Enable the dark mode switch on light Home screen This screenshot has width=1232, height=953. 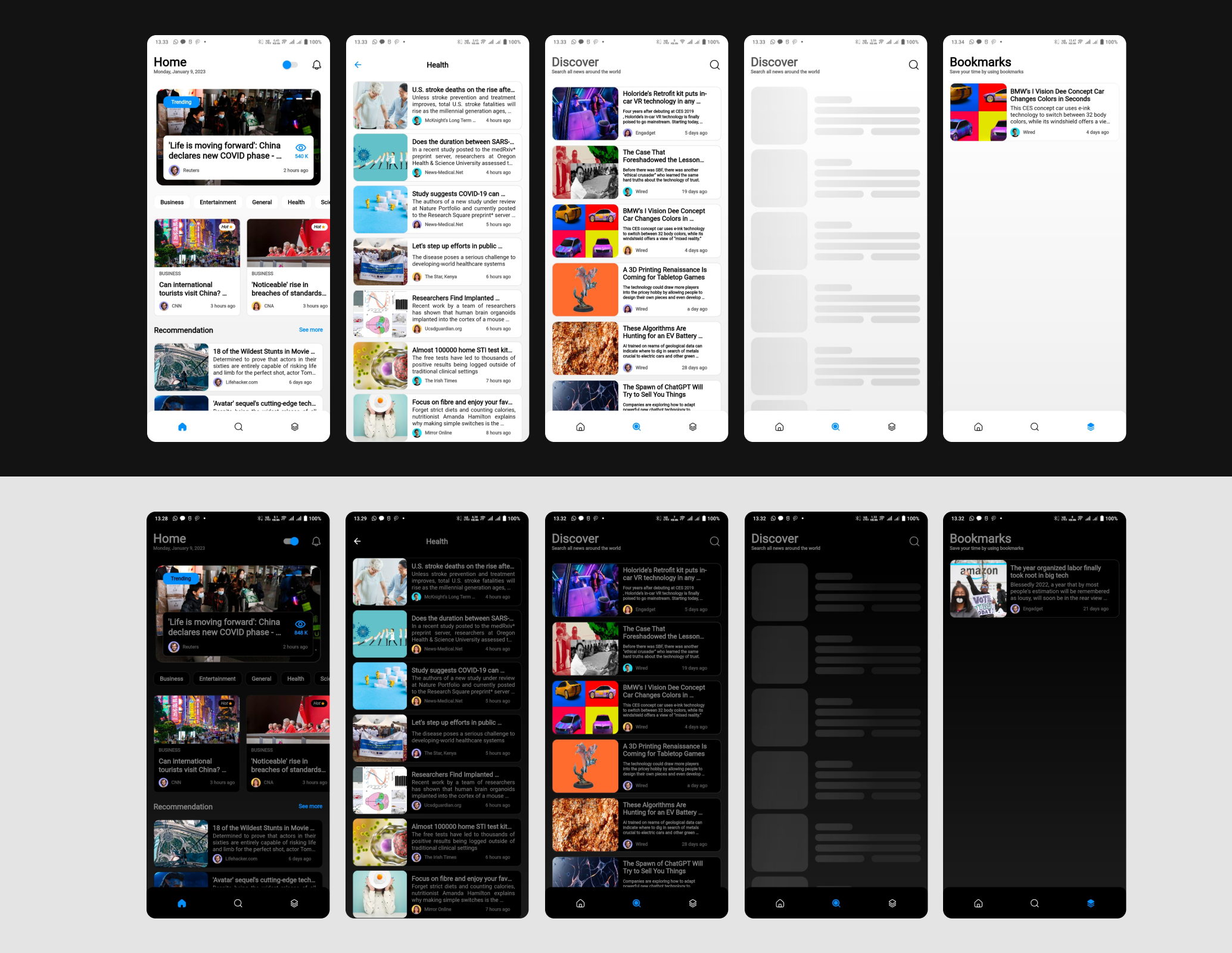click(290, 65)
